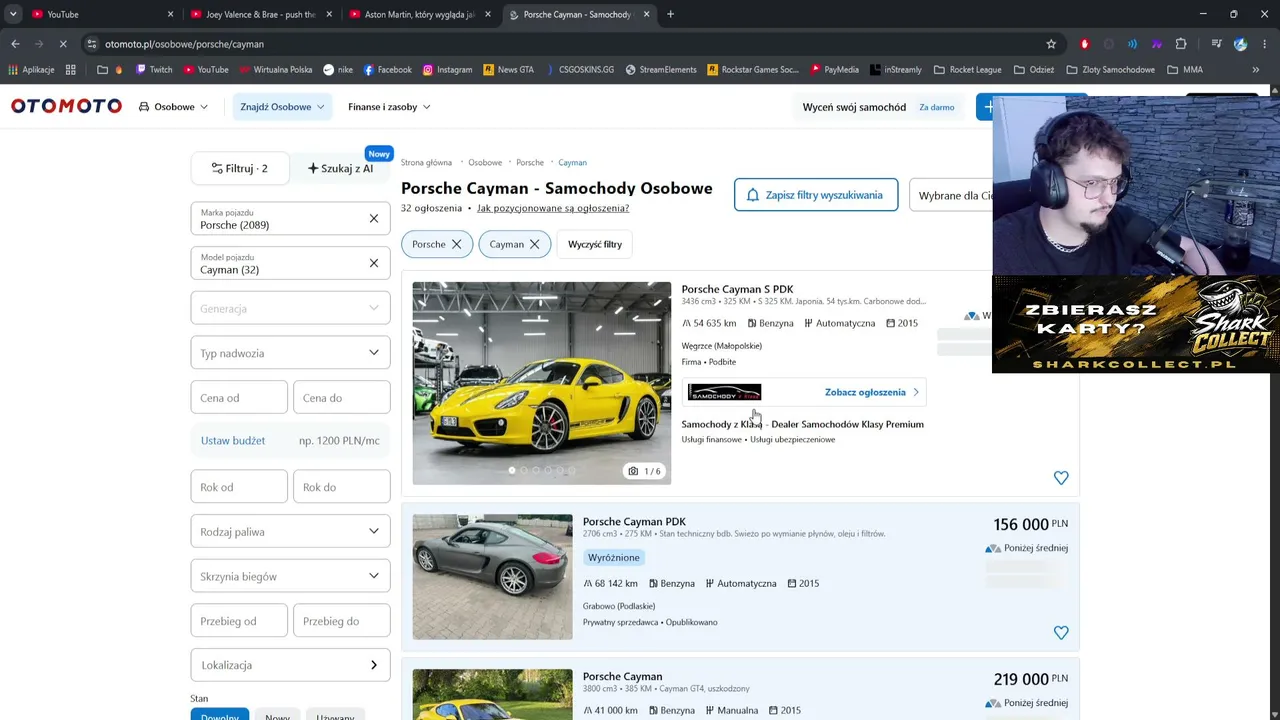This screenshot has width=1280, height=720.
Task: Open the grey Cayman PDK thumbnail
Action: 493,577
